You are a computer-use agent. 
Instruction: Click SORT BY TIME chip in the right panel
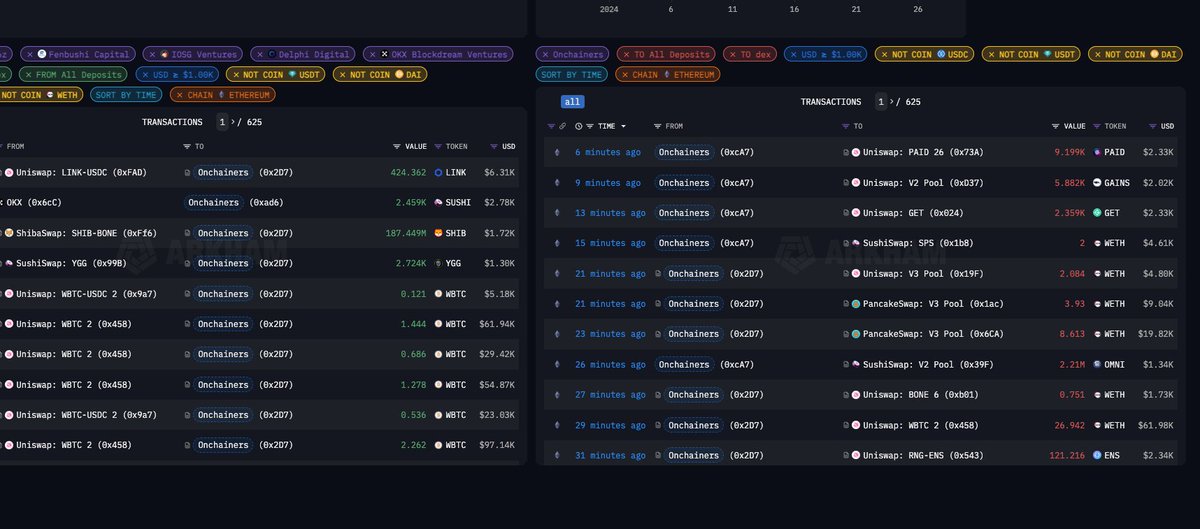(x=573, y=74)
